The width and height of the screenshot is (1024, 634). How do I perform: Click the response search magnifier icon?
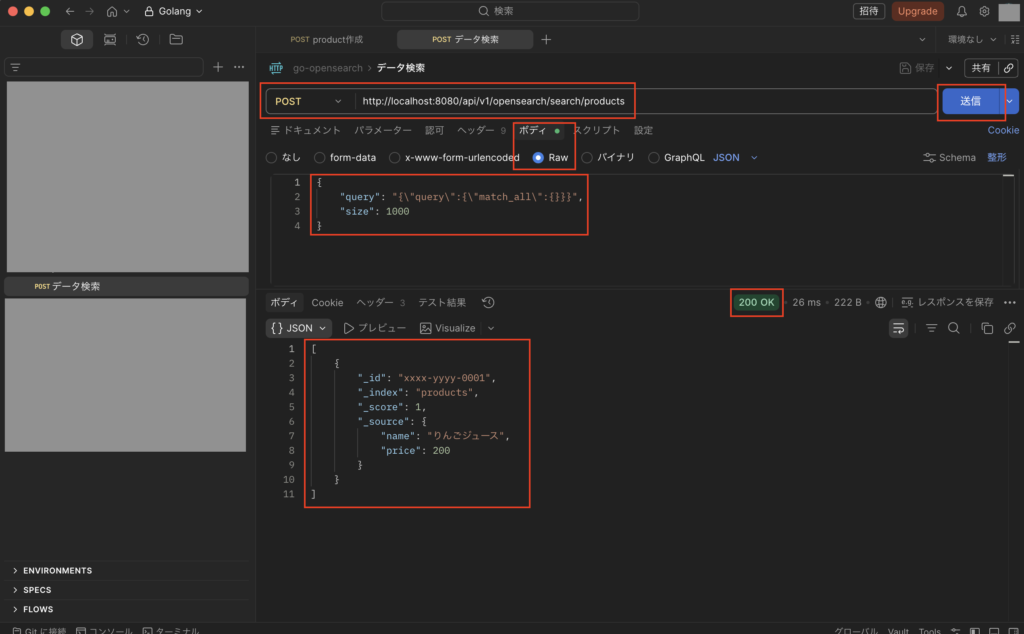pyautogui.click(x=954, y=328)
